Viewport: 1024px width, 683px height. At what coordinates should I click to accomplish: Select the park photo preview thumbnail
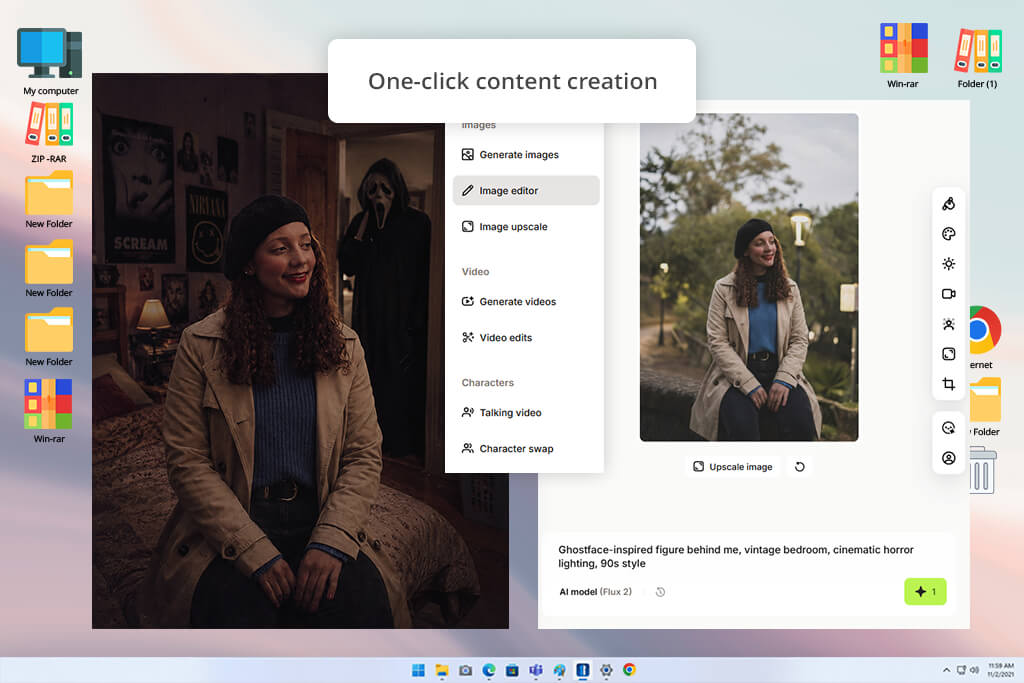[x=748, y=277]
